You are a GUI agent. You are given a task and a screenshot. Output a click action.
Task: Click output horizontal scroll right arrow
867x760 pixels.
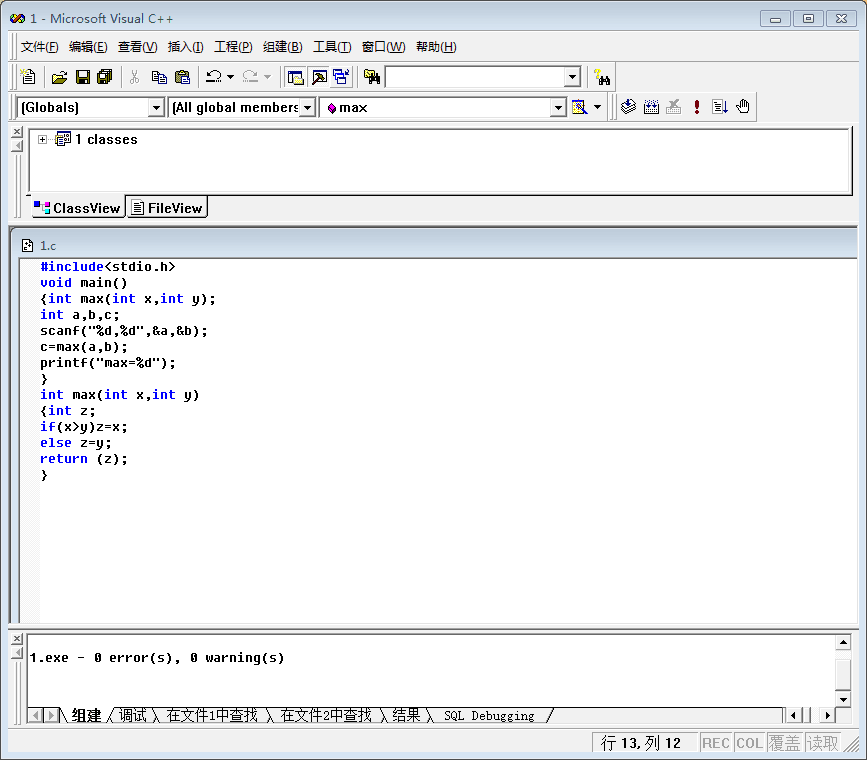click(x=827, y=715)
